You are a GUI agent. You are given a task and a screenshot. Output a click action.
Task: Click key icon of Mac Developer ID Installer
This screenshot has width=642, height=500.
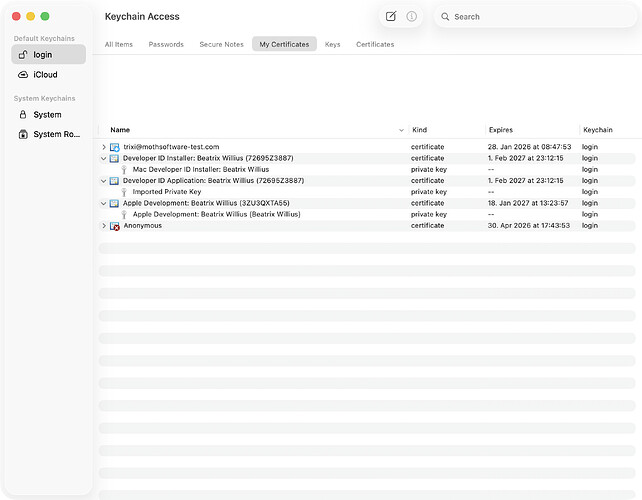tap(124, 170)
